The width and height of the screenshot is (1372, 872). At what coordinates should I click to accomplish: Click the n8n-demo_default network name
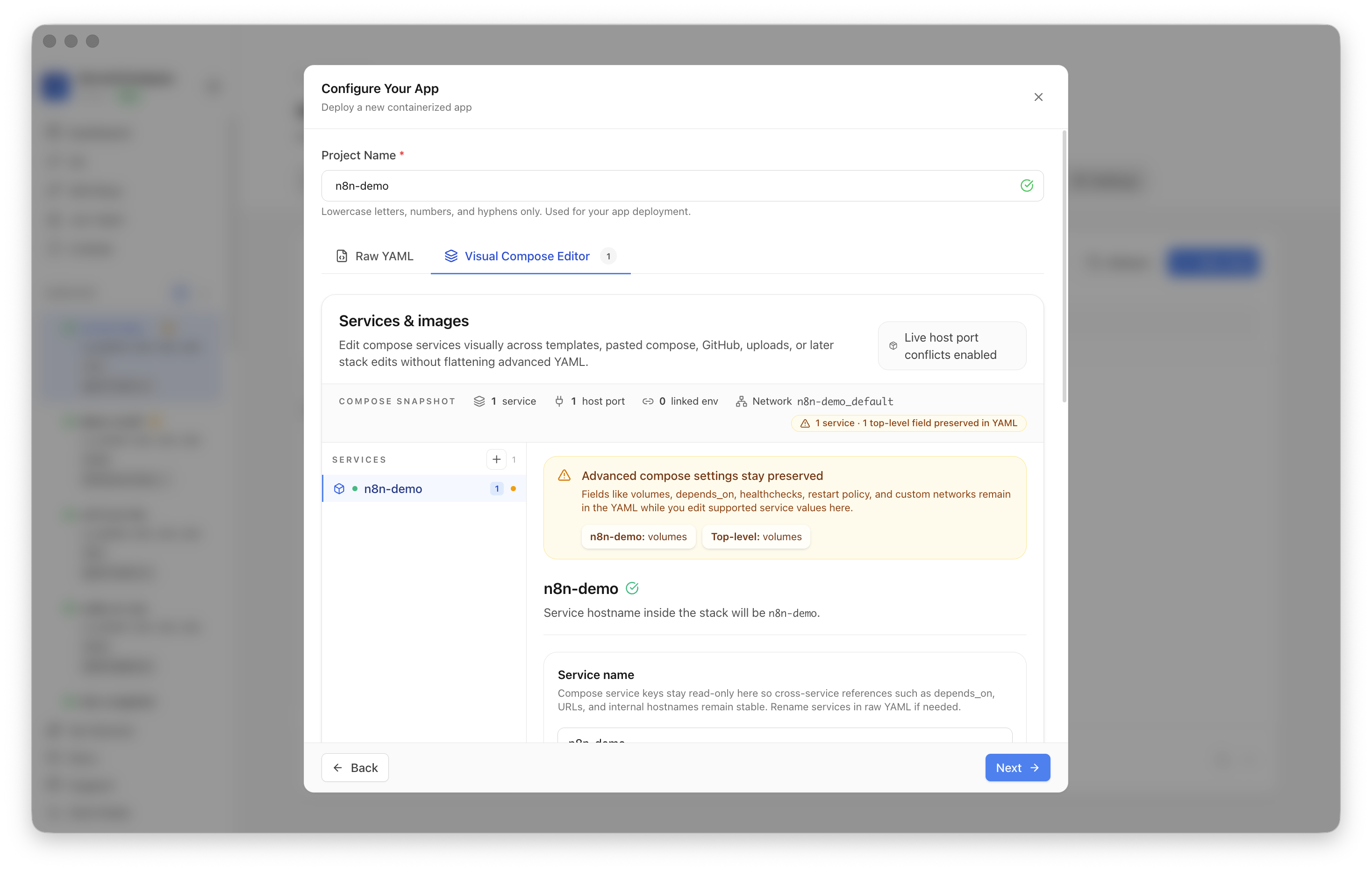tap(844, 401)
